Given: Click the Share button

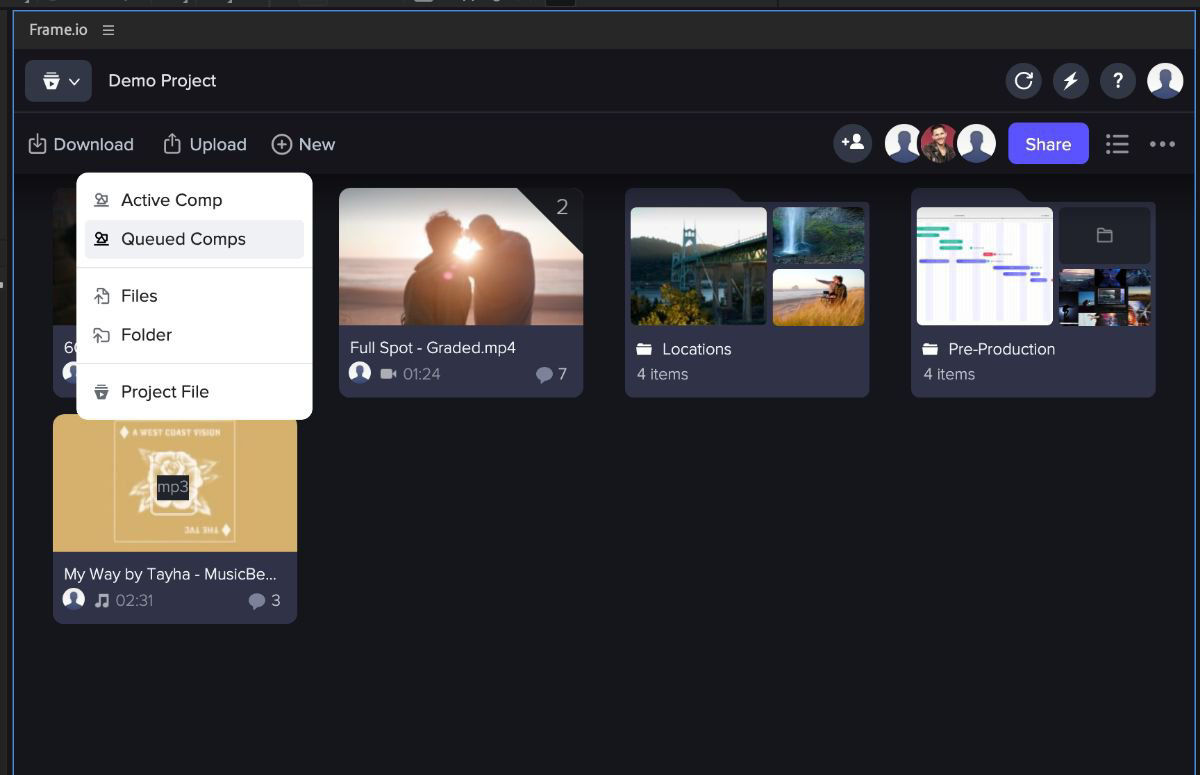Looking at the screenshot, I should 1048,143.
